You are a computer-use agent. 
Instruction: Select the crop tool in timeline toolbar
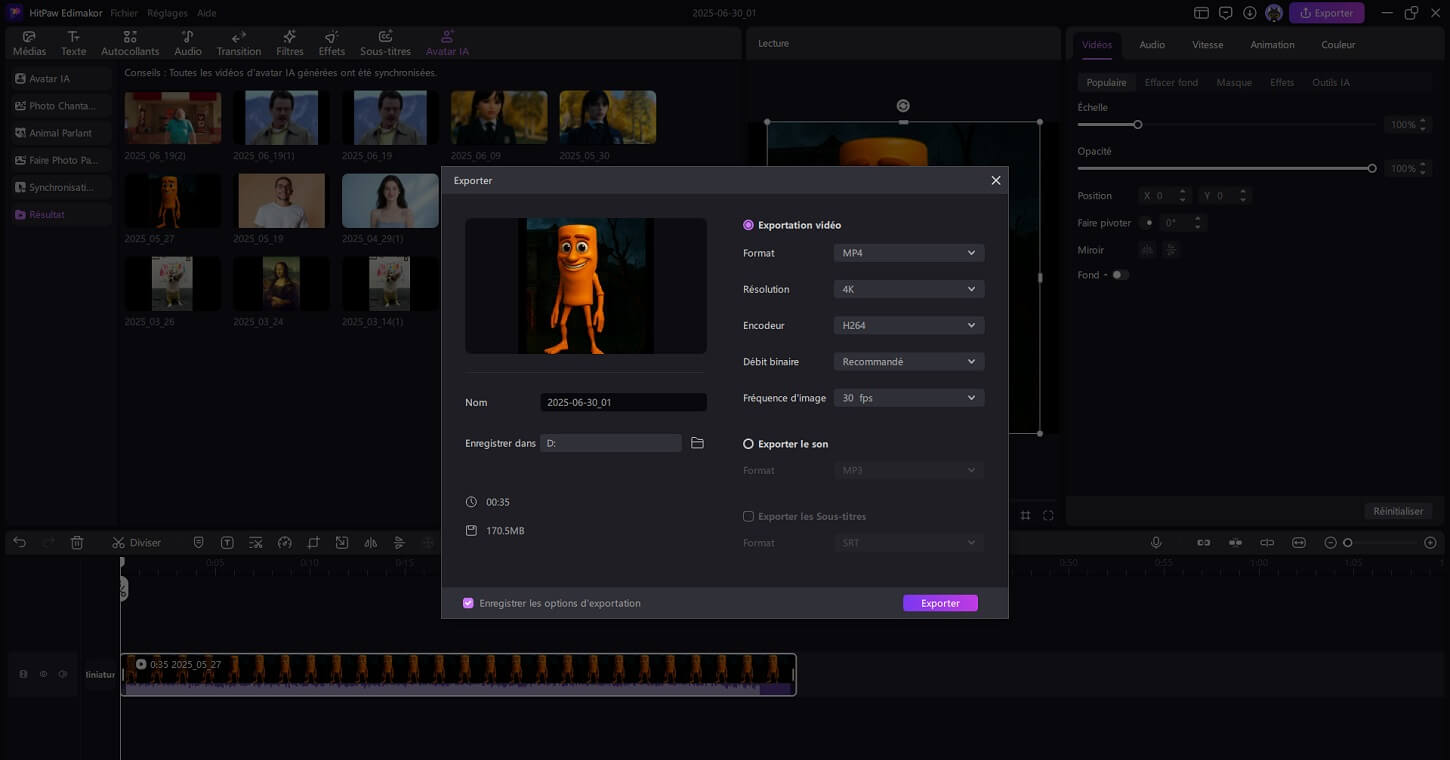[x=313, y=543]
